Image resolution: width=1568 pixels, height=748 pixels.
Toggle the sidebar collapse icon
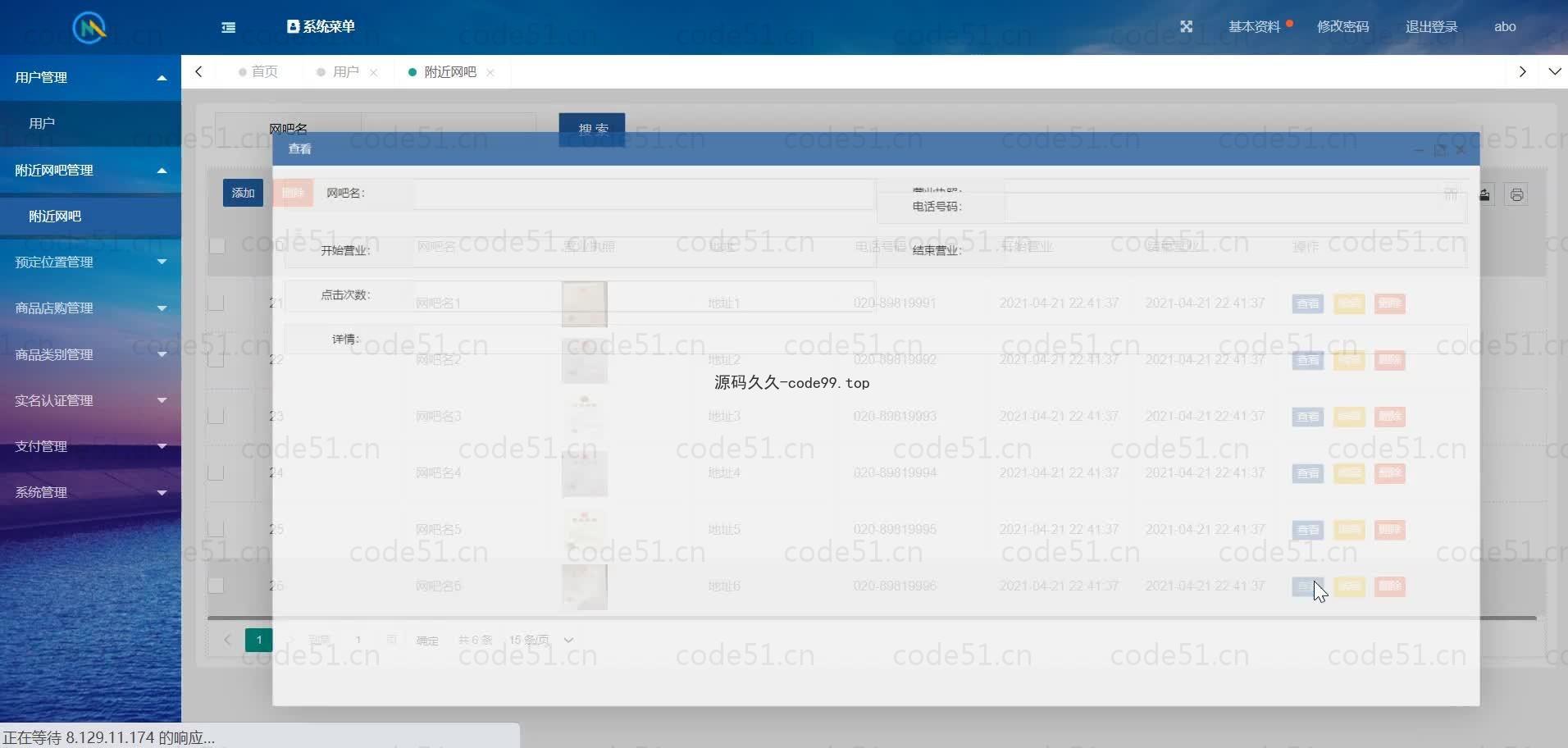[x=229, y=27]
